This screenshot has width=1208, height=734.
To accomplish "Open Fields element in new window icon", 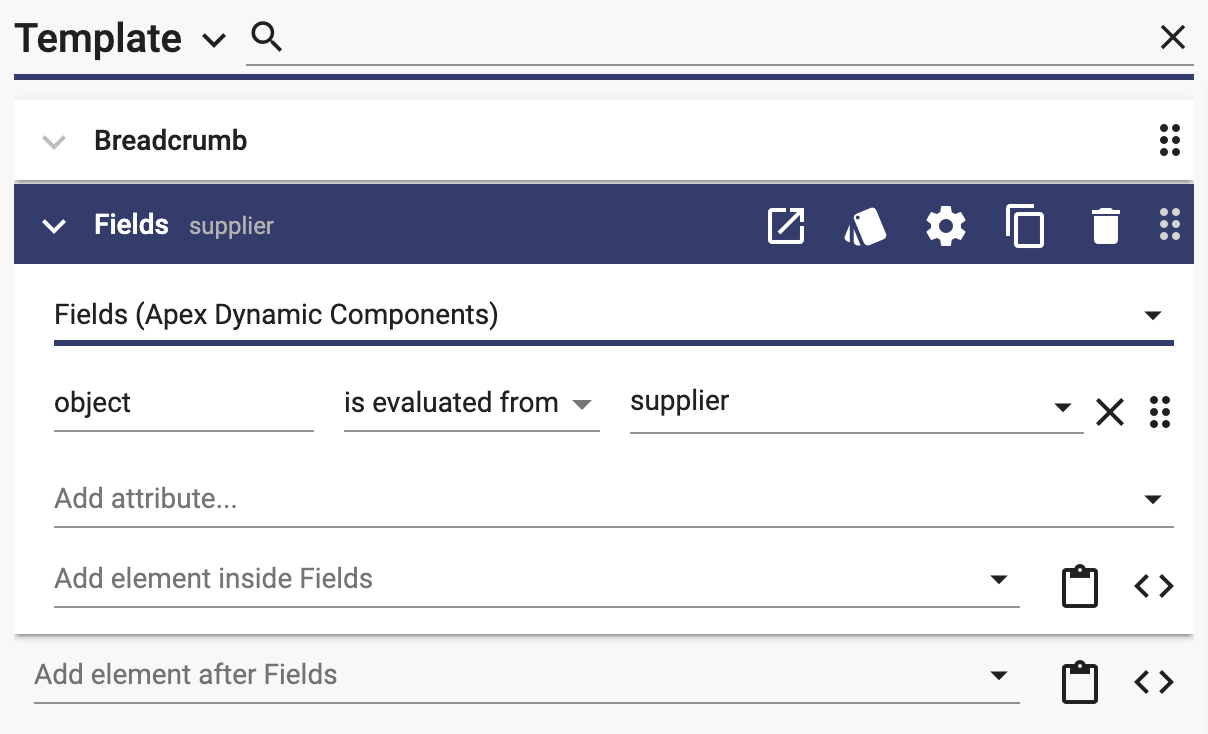I will point(786,225).
